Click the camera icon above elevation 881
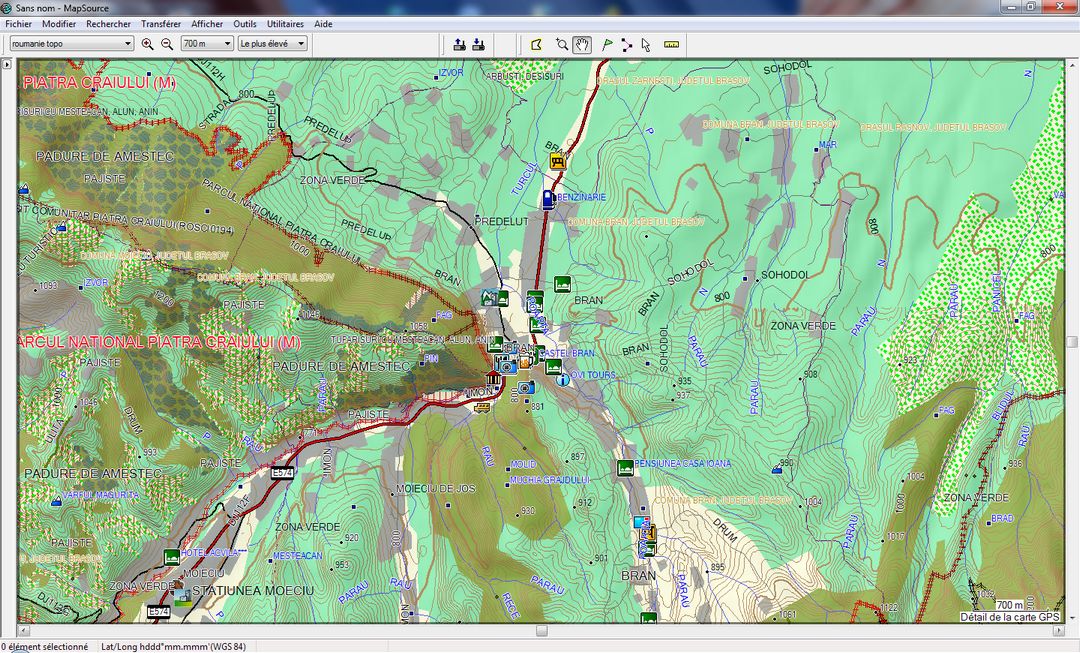Image resolution: width=1080 pixels, height=653 pixels. pos(526,388)
